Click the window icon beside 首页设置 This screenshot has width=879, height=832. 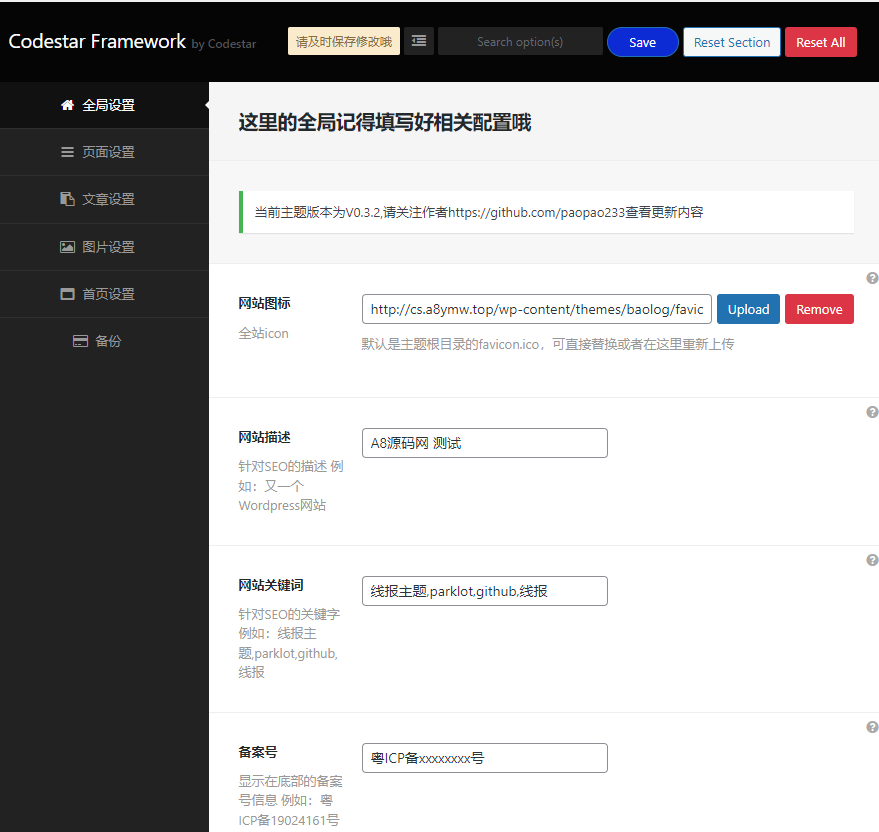(x=67, y=294)
